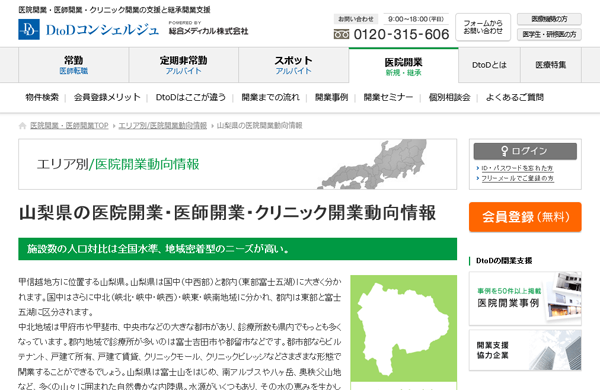Open 開業セミナー submenu item
Screen dimensions: 600x390
point(388,98)
